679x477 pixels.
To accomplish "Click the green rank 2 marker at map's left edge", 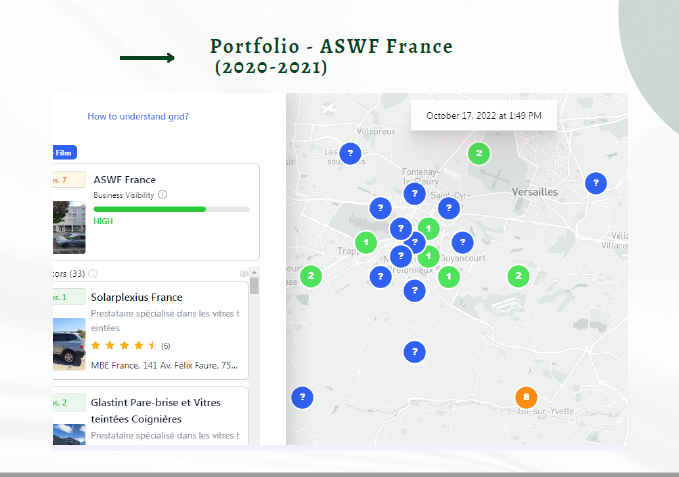I will 311,276.
